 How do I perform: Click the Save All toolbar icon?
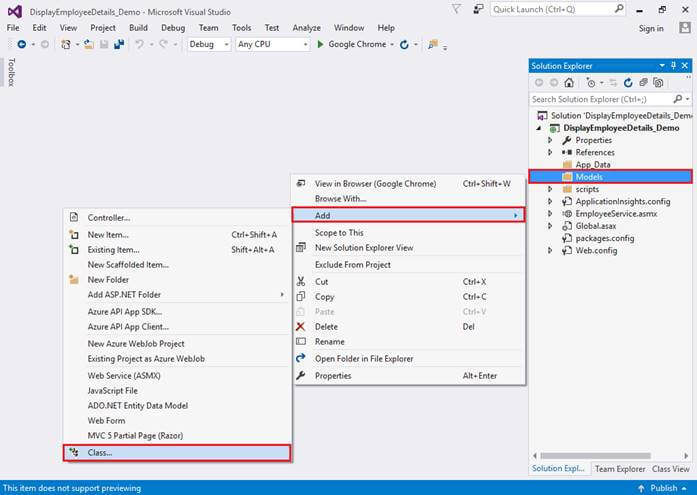(x=119, y=44)
